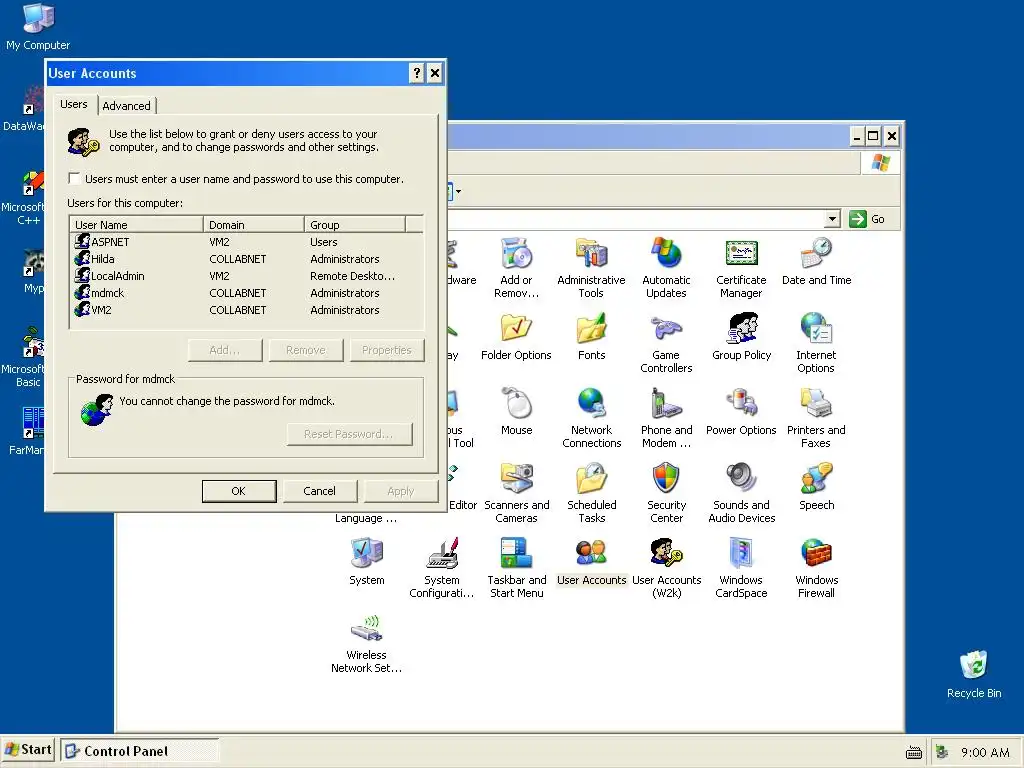Screen dimensions: 1024x768
Task: Open Internet Options icon
Action: pyautogui.click(x=816, y=328)
